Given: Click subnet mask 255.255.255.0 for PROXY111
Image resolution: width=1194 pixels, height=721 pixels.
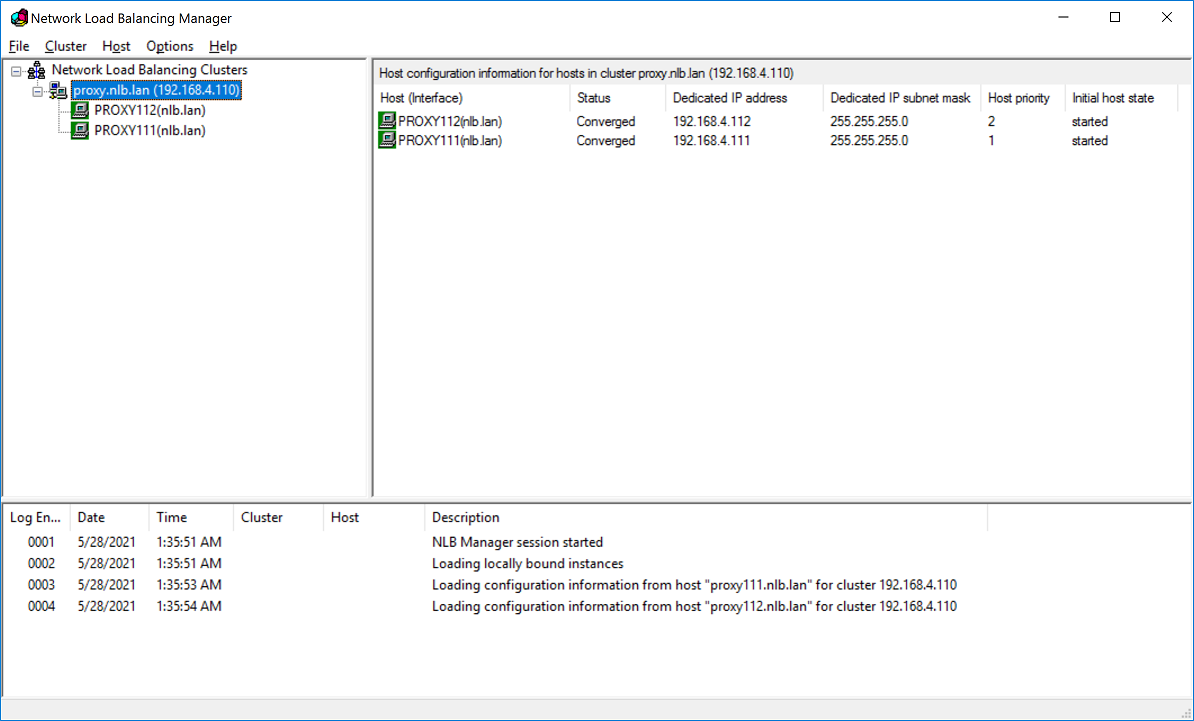Looking at the screenshot, I should point(869,141).
